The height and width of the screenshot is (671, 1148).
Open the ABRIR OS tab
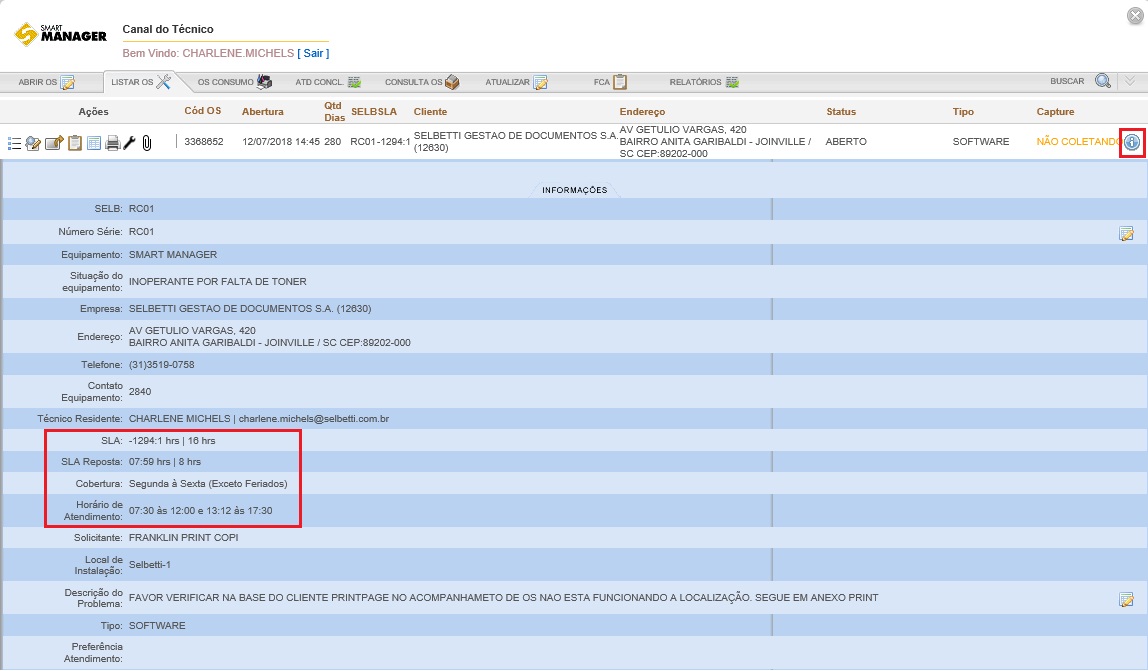(x=47, y=82)
